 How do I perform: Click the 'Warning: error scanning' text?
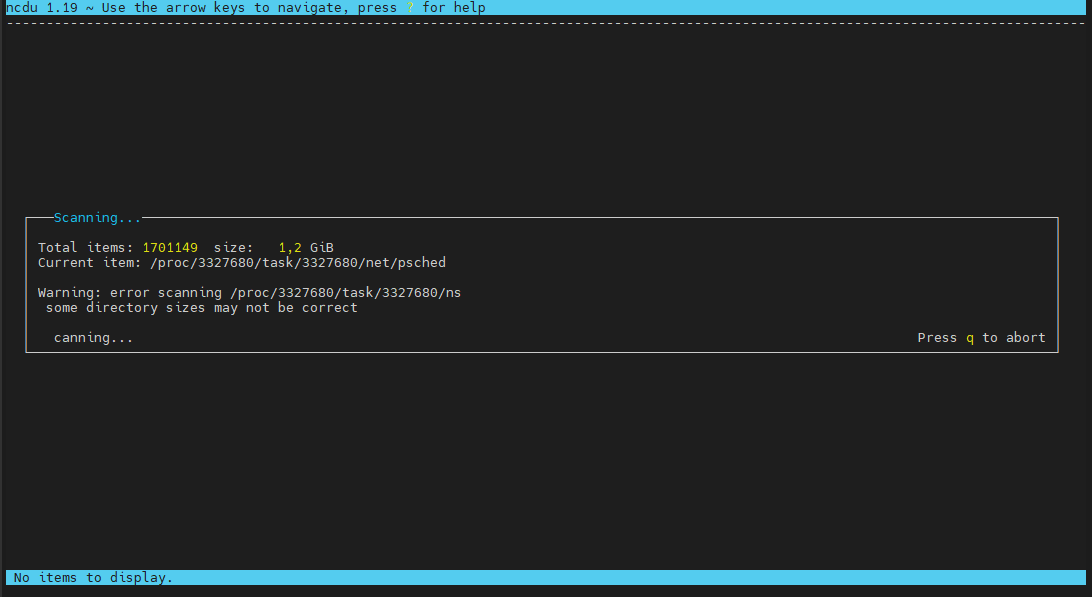point(130,293)
